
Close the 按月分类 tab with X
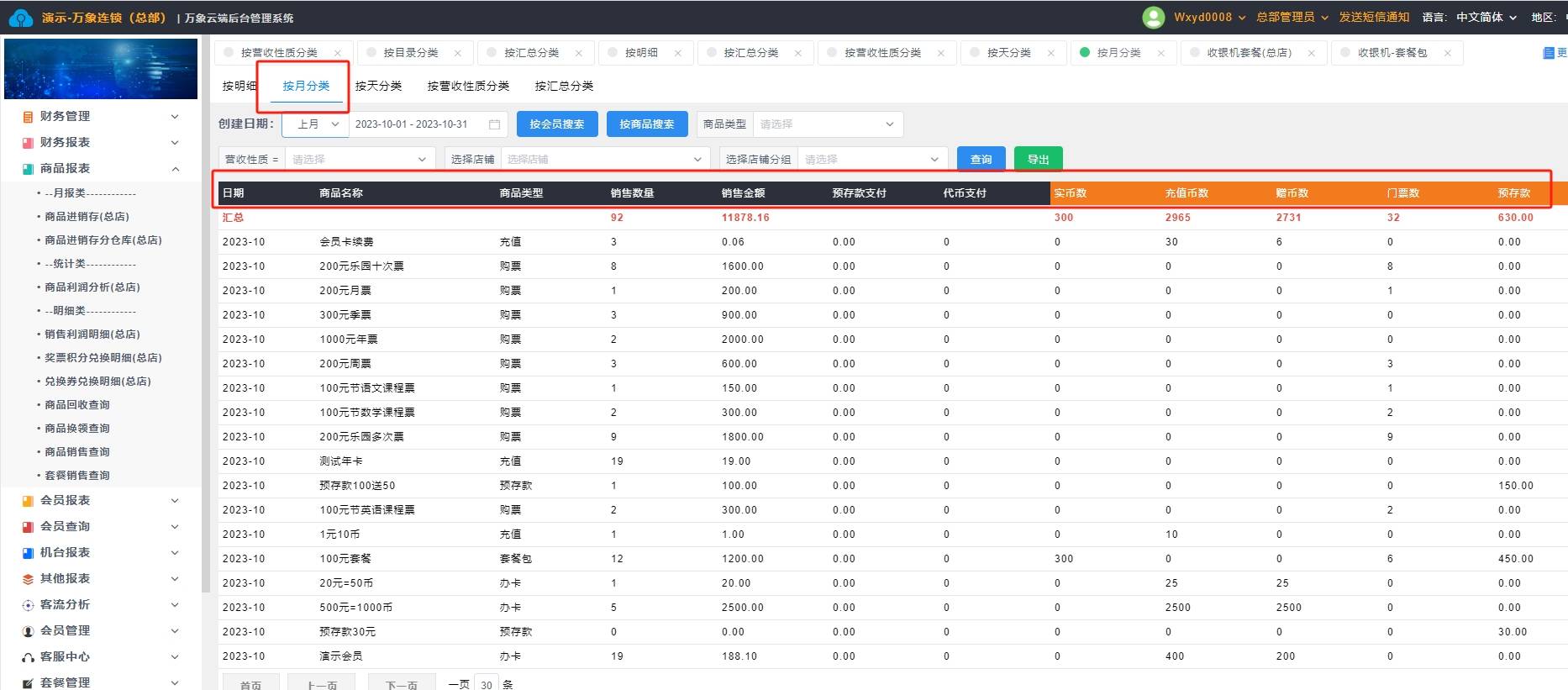click(x=1160, y=53)
